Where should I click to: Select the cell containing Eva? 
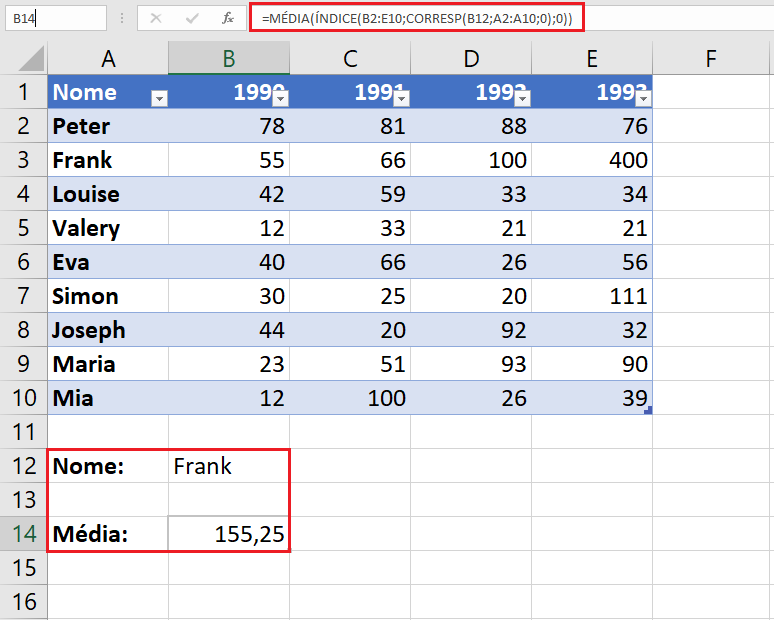(108, 262)
